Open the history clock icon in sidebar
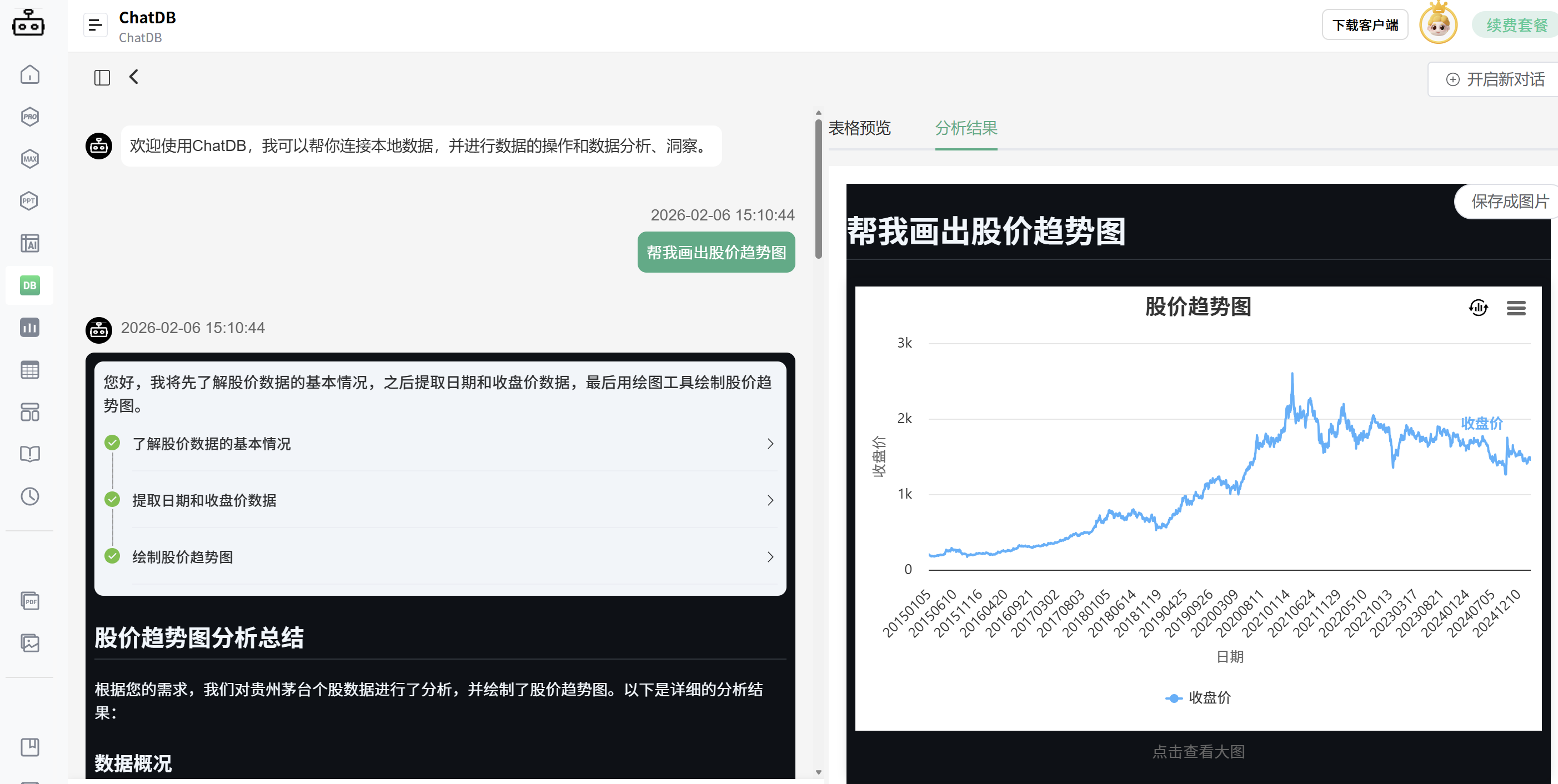 click(29, 496)
